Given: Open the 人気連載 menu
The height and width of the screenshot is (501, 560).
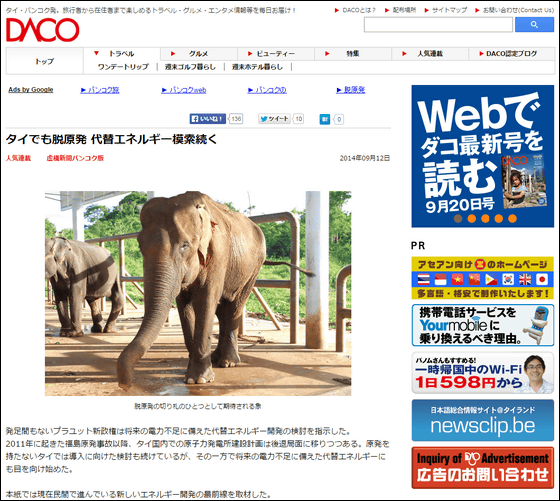Looking at the screenshot, I should coord(430,54).
